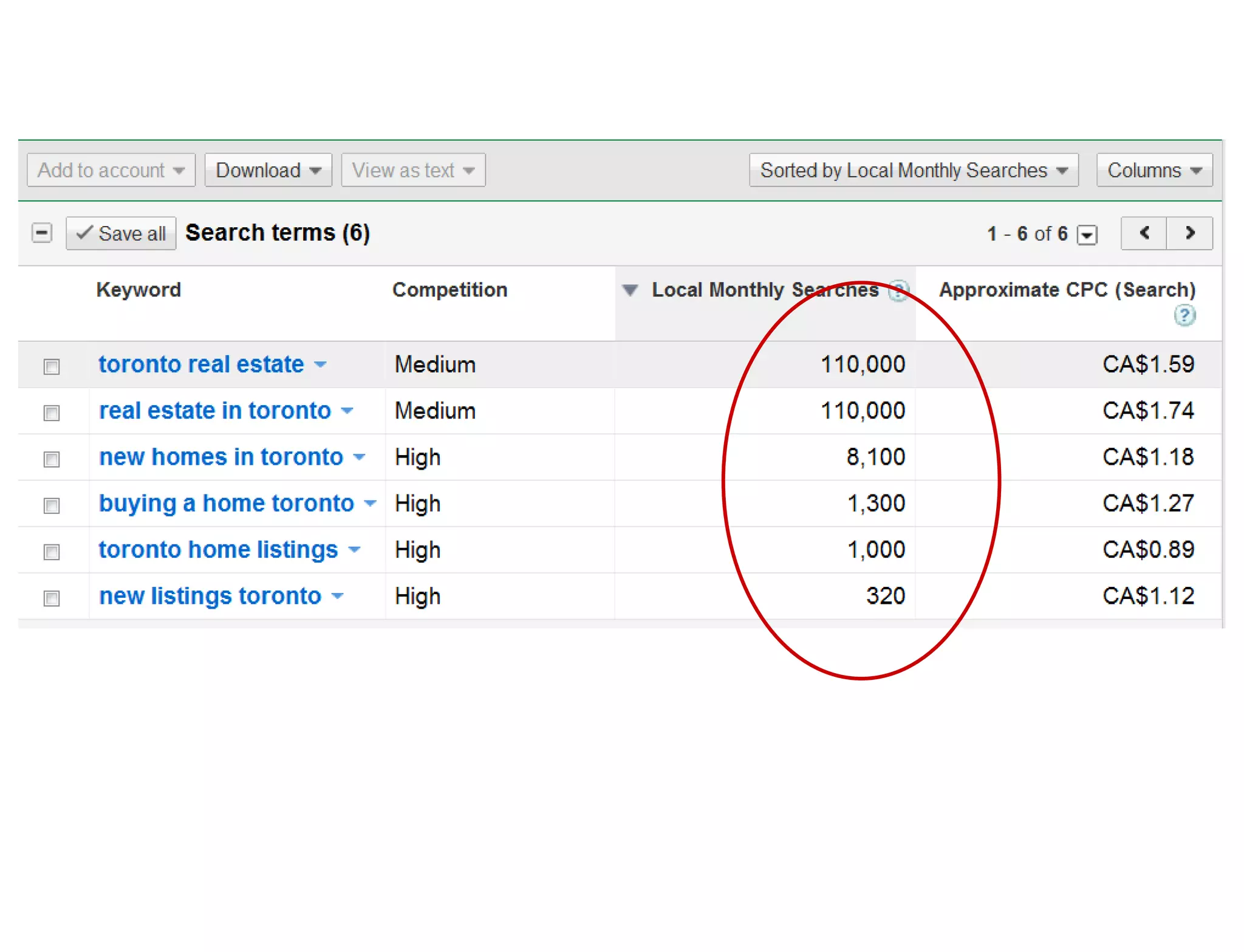Check the toronto home listings checkbox
Viewport: 1244px width, 952px height.
click(x=52, y=552)
